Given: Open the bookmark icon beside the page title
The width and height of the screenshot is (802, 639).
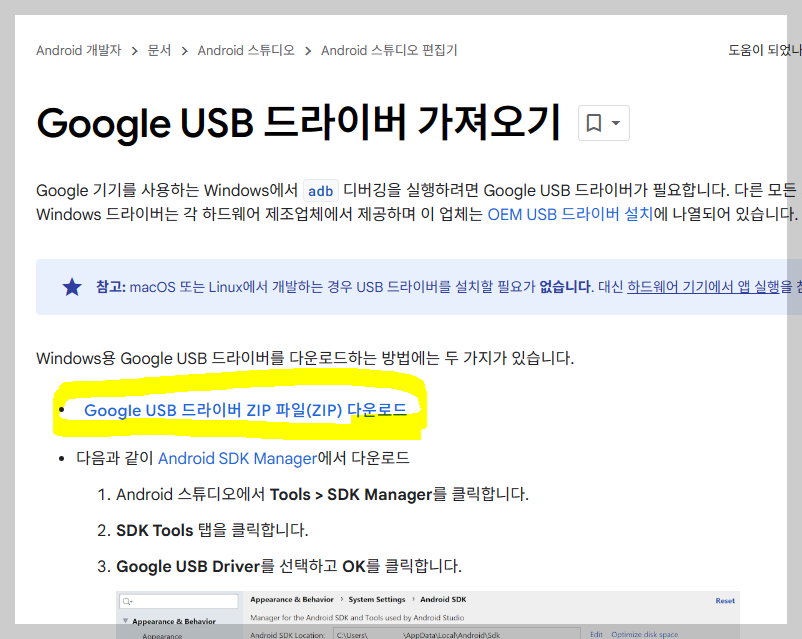Looking at the screenshot, I should pos(593,123).
